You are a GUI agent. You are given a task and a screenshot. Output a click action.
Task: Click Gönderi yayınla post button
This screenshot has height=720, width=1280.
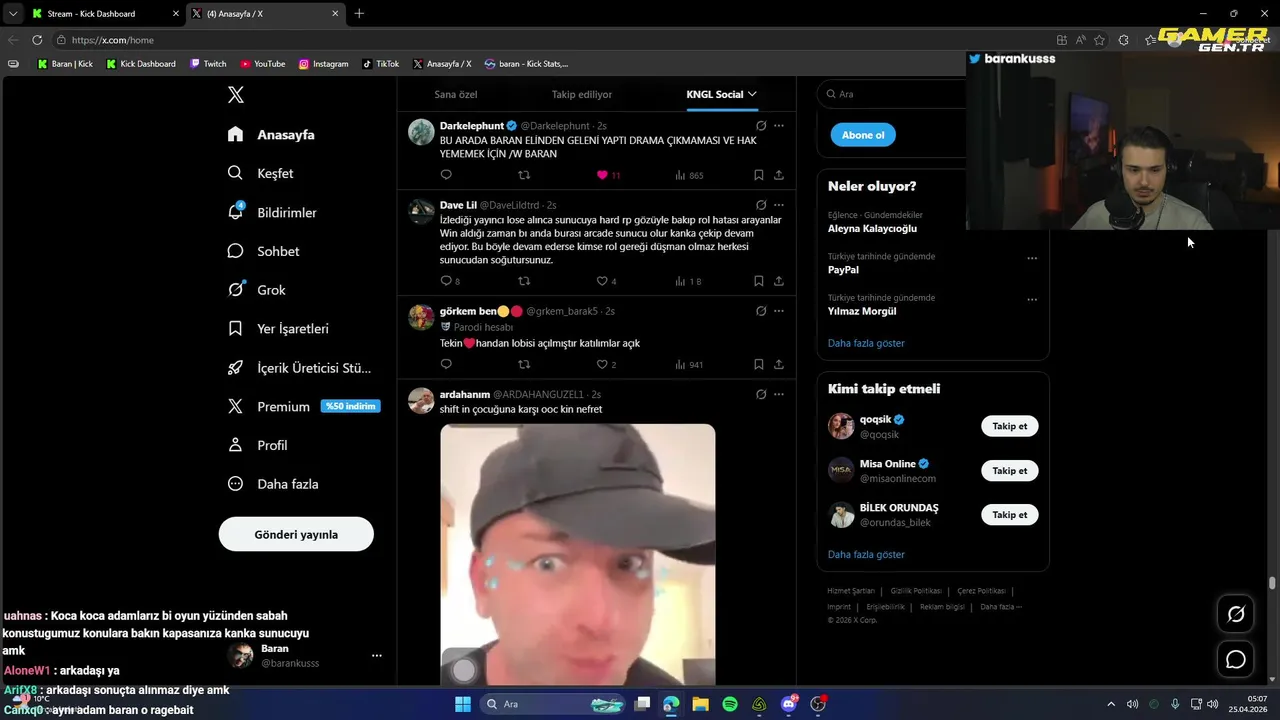coord(296,534)
